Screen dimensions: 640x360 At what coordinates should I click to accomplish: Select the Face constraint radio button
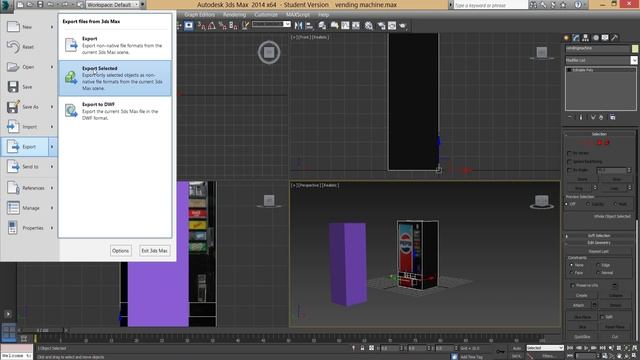tap(571, 273)
